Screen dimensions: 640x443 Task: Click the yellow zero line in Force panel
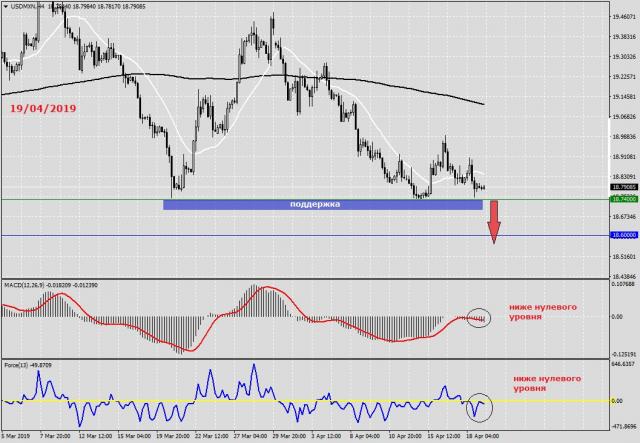point(300,401)
